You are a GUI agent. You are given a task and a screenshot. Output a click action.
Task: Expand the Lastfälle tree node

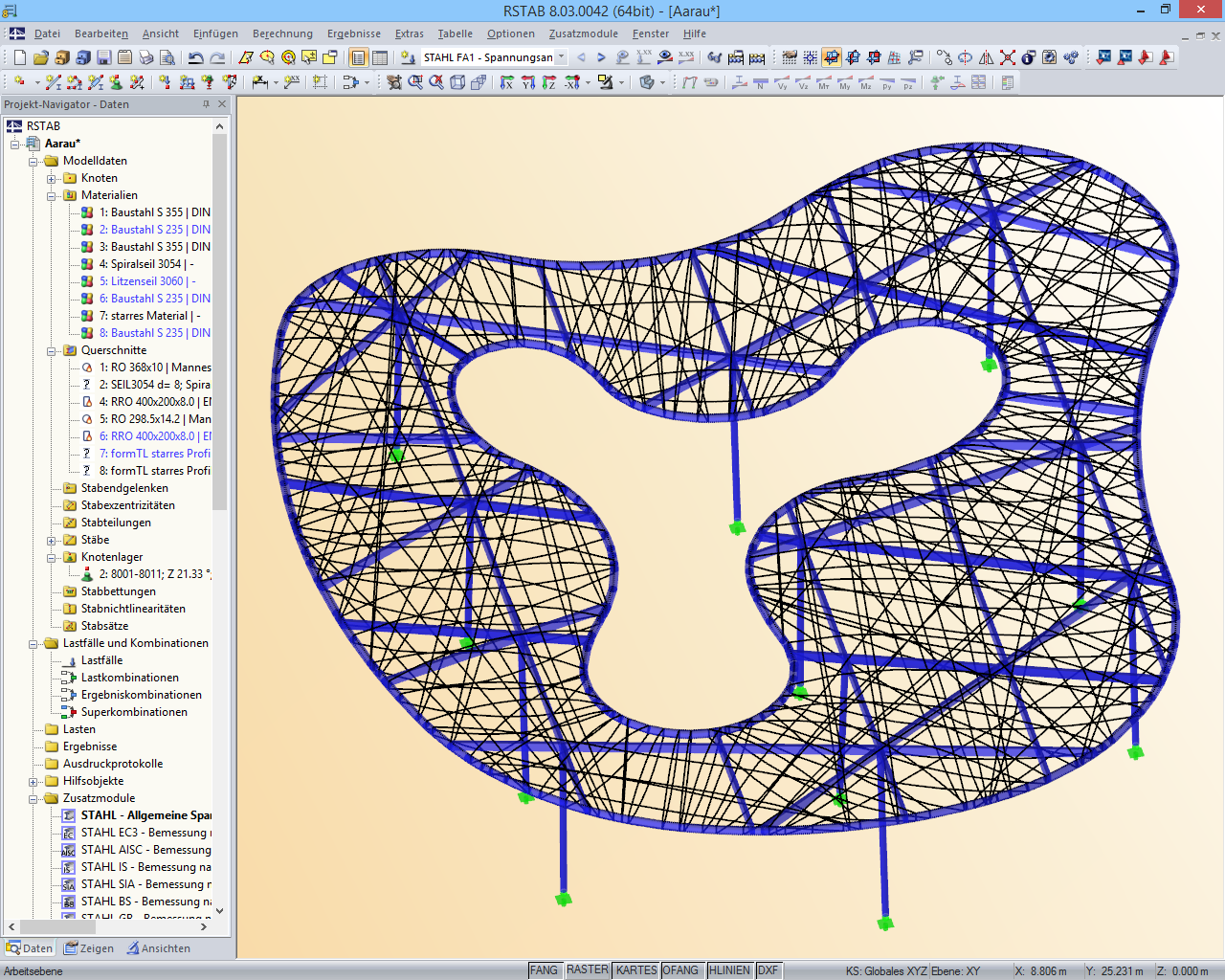100,659
